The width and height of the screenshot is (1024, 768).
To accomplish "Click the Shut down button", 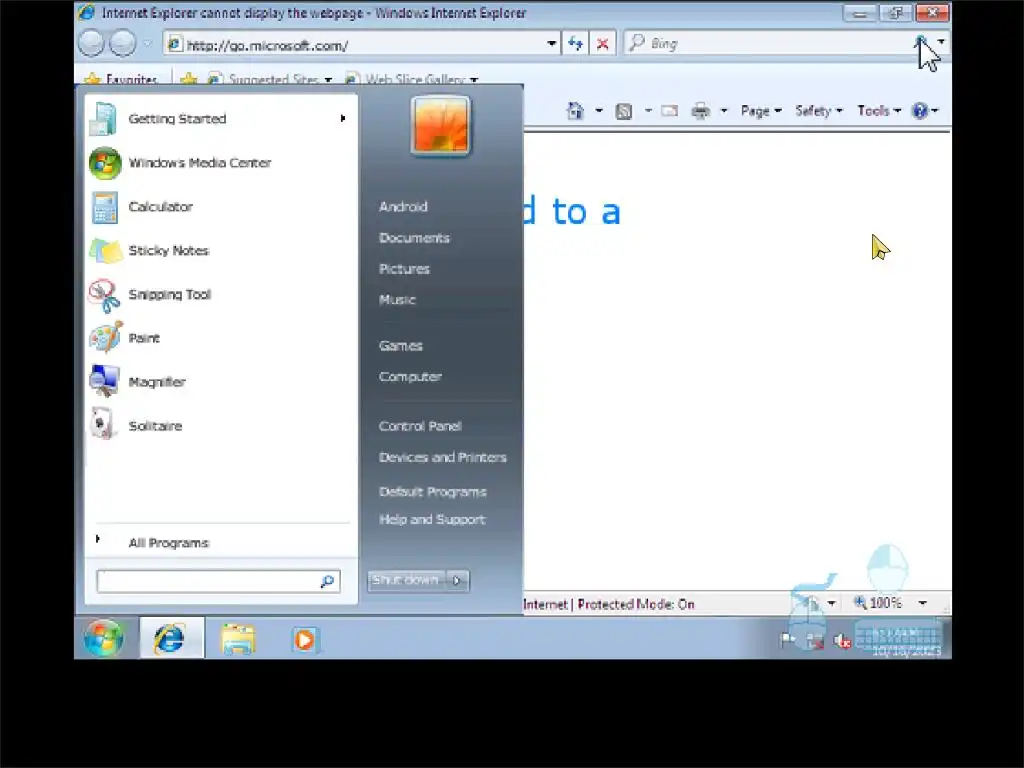I will click(x=406, y=580).
